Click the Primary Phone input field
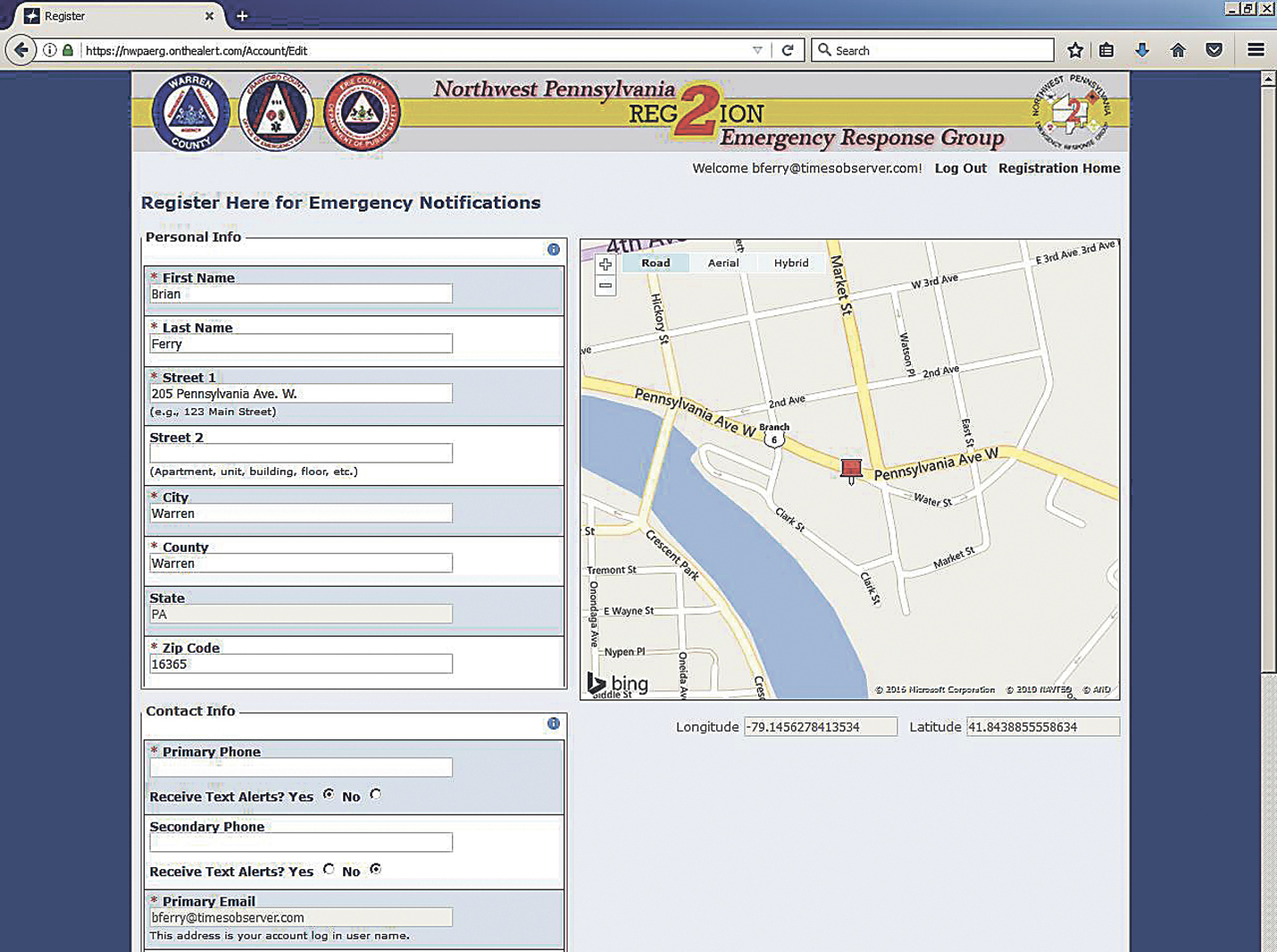Screen dimensions: 1277x952 click(x=300, y=767)
